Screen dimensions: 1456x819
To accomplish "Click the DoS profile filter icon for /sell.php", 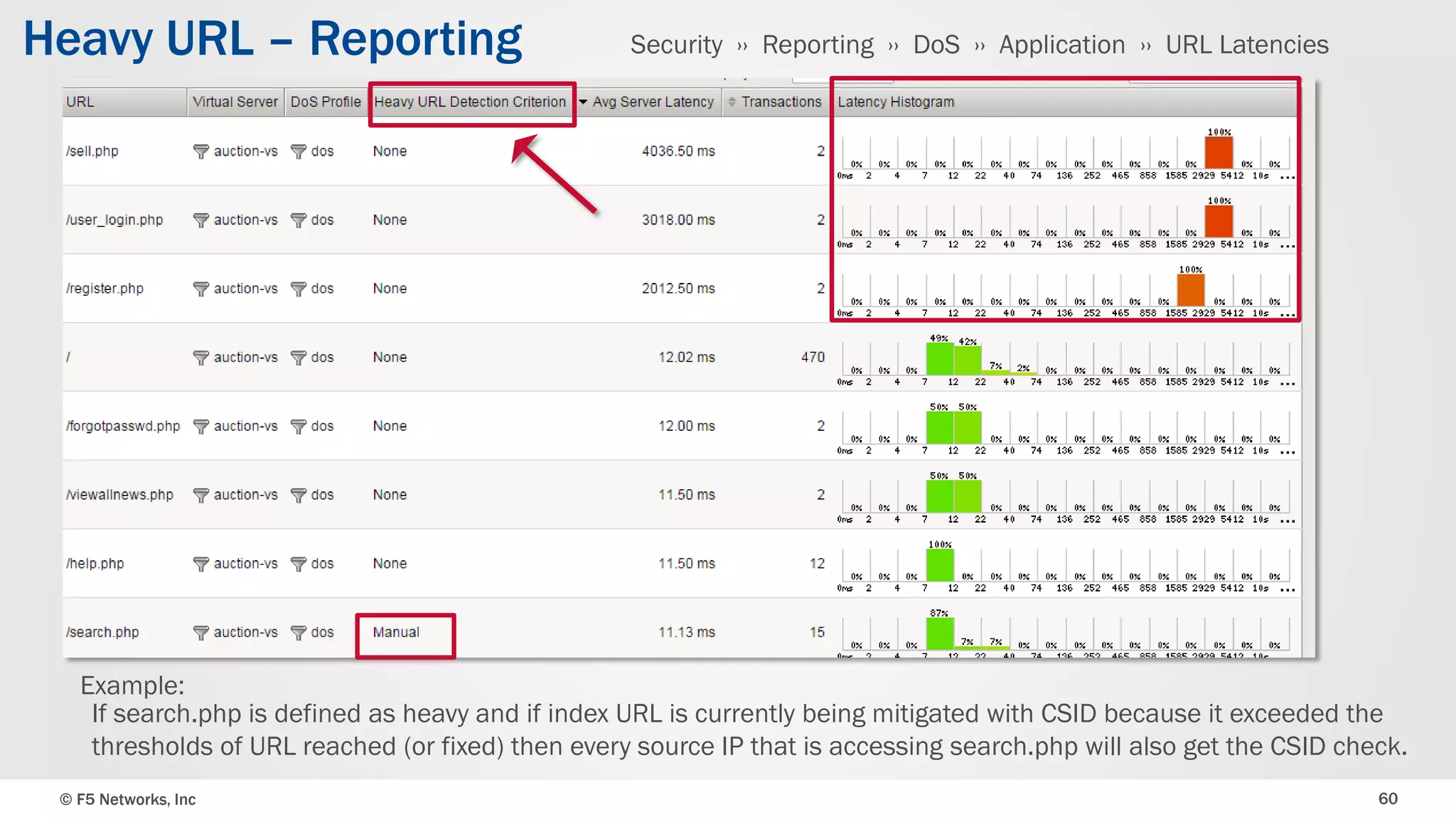I will click(299, 151).
